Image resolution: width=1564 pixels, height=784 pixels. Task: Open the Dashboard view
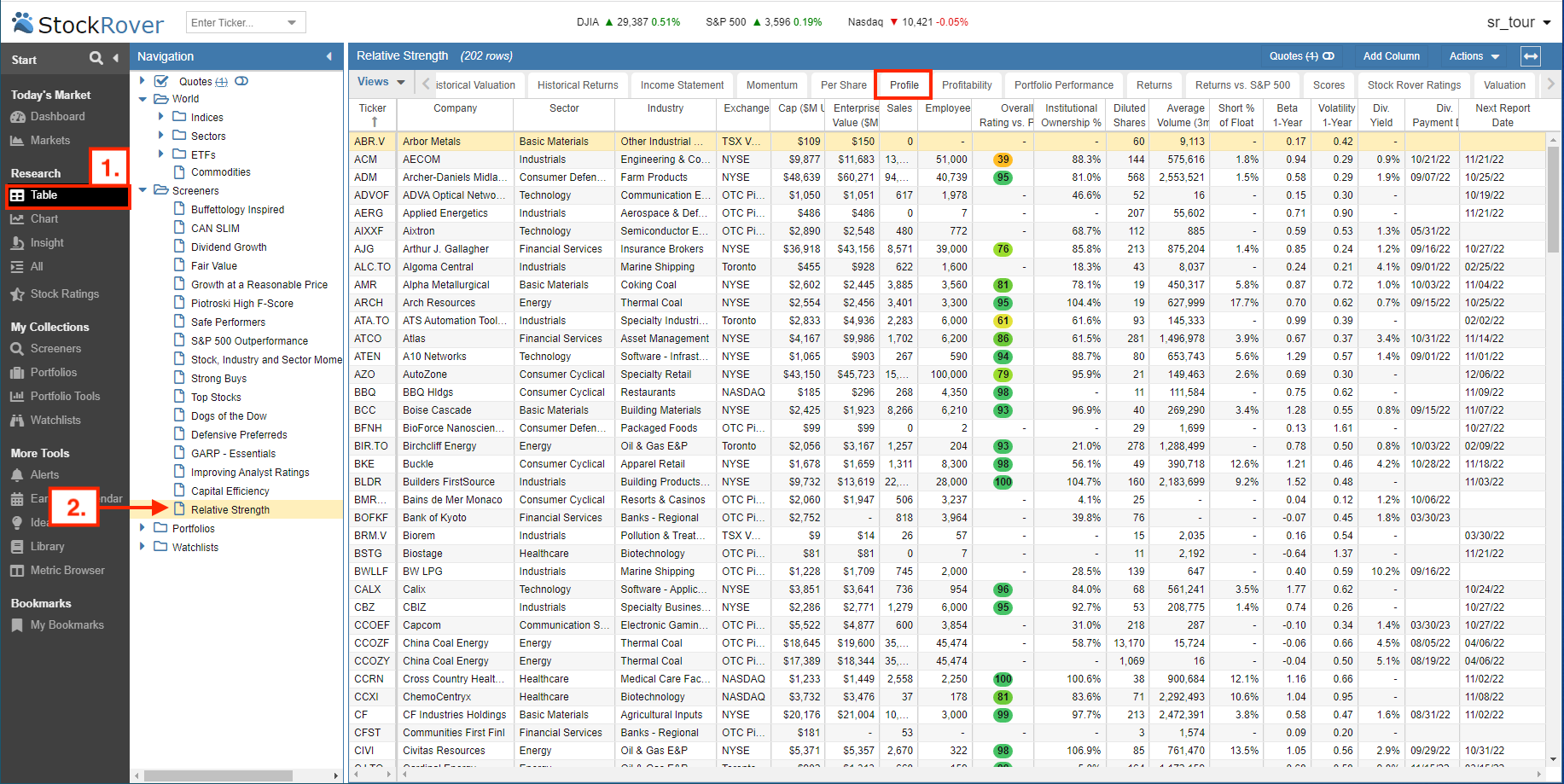click(57, 116)
